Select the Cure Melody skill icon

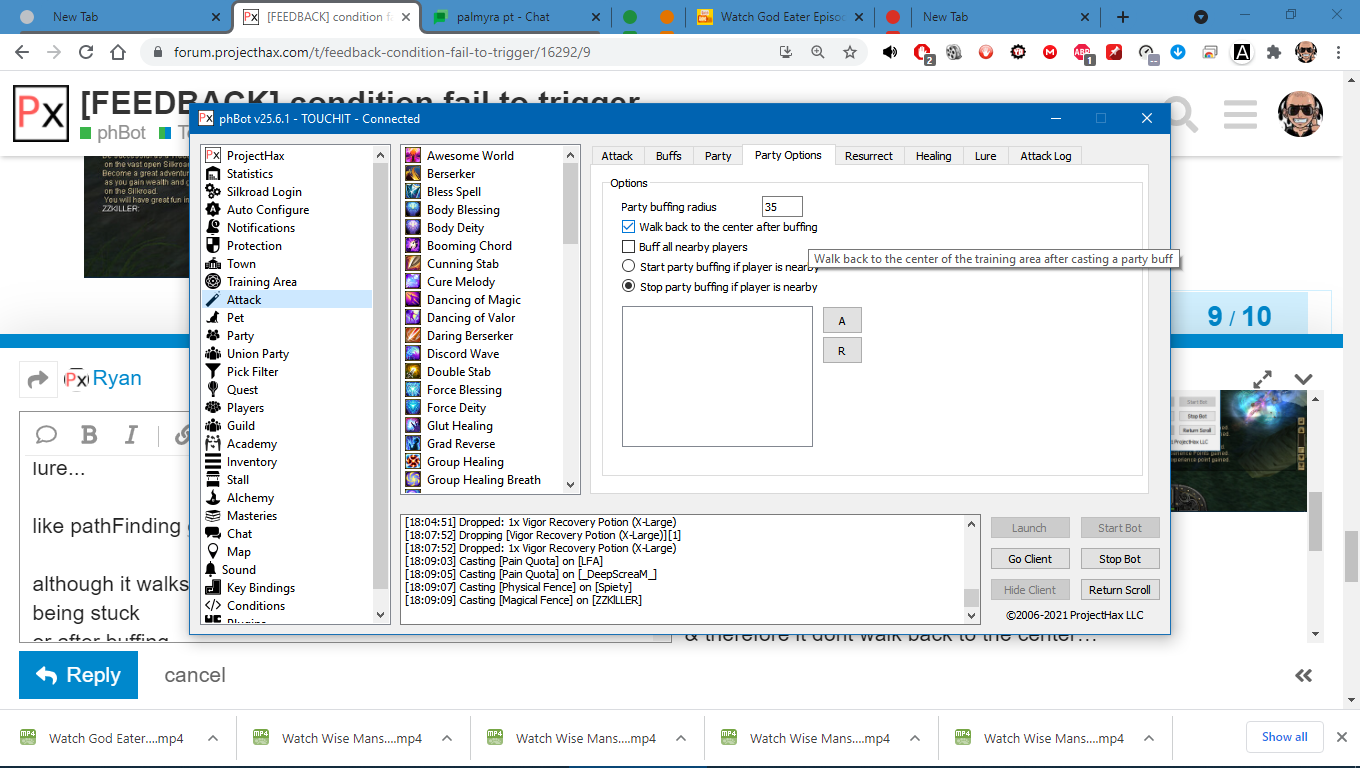tap(412, 282)
